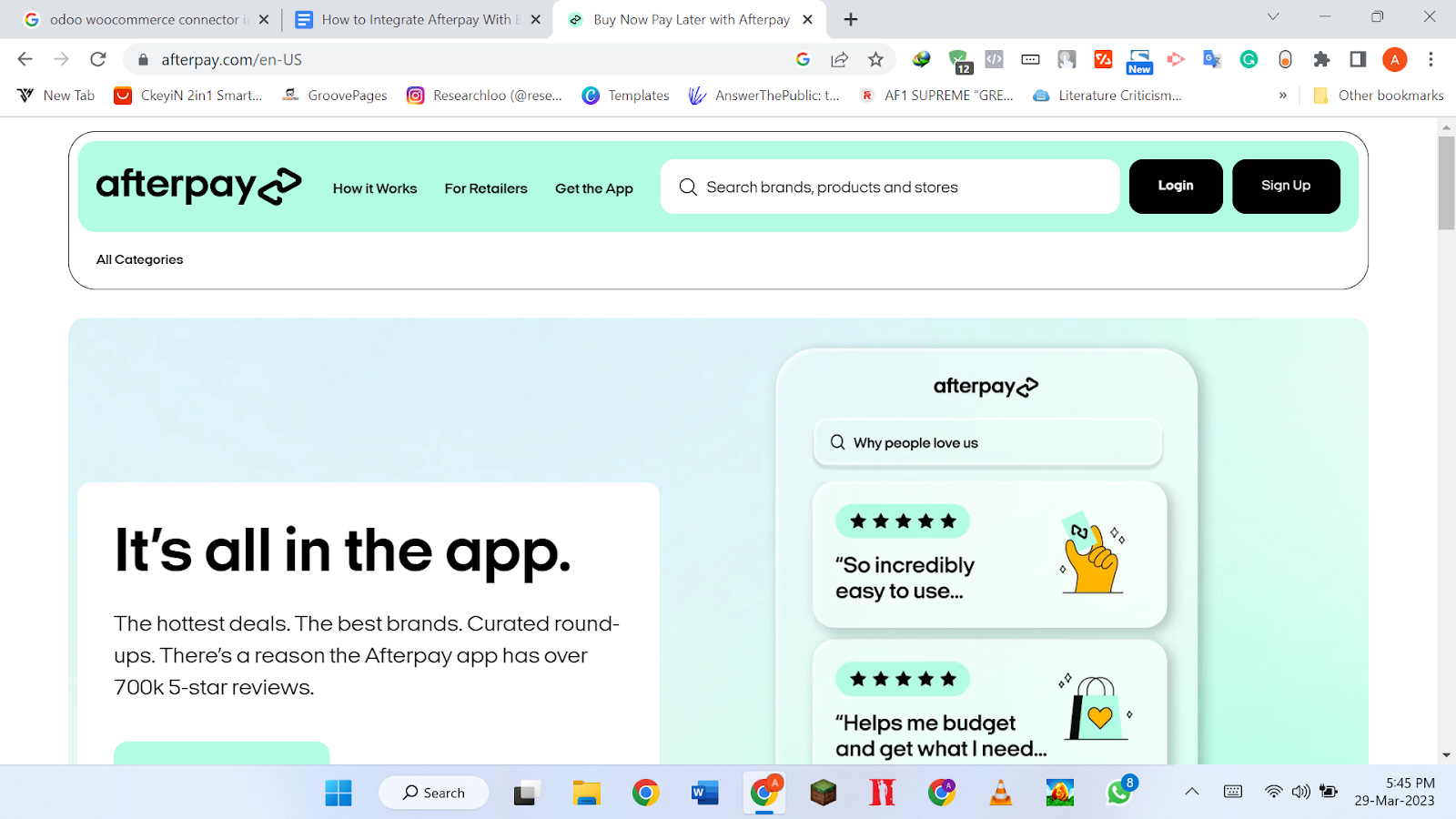Click the Afterpay logo in header
This screenshot has width=1456, height=819.
pyautogui.click(x=198, y=187)
